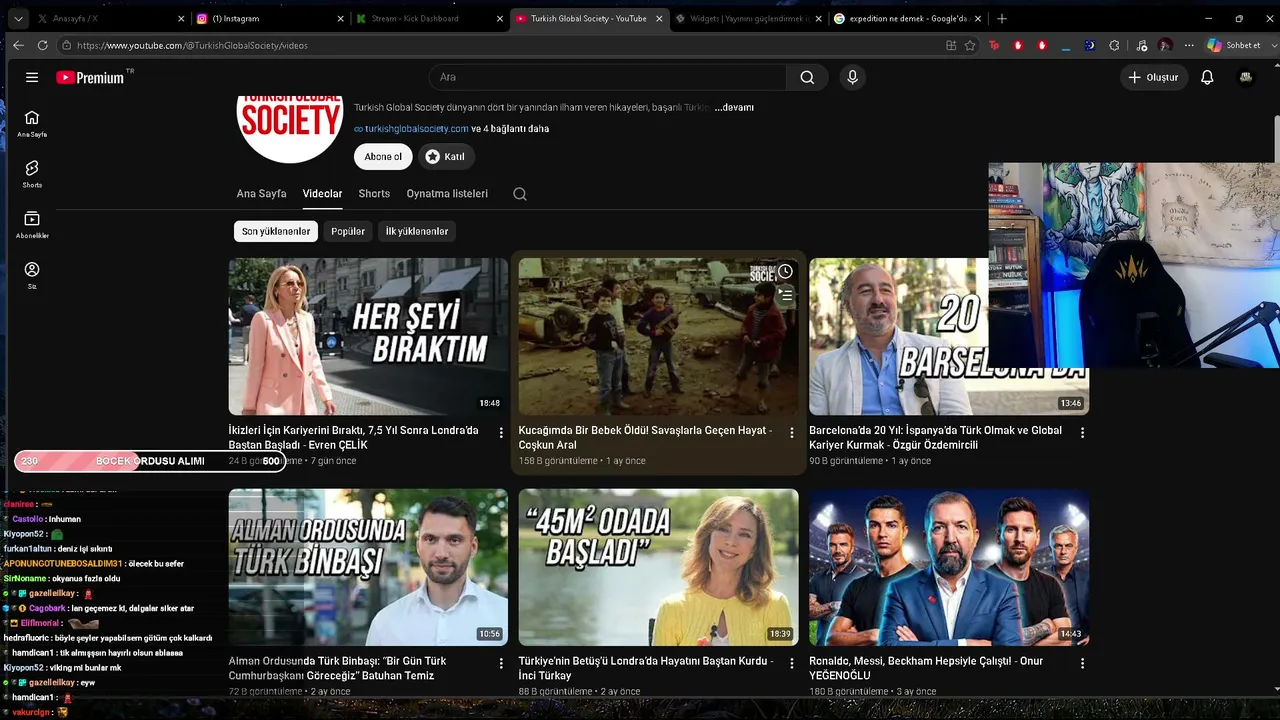Open the Siz section in sidebar
Image resolution: width=1280 pixels, height=720 pixels.
32,275
